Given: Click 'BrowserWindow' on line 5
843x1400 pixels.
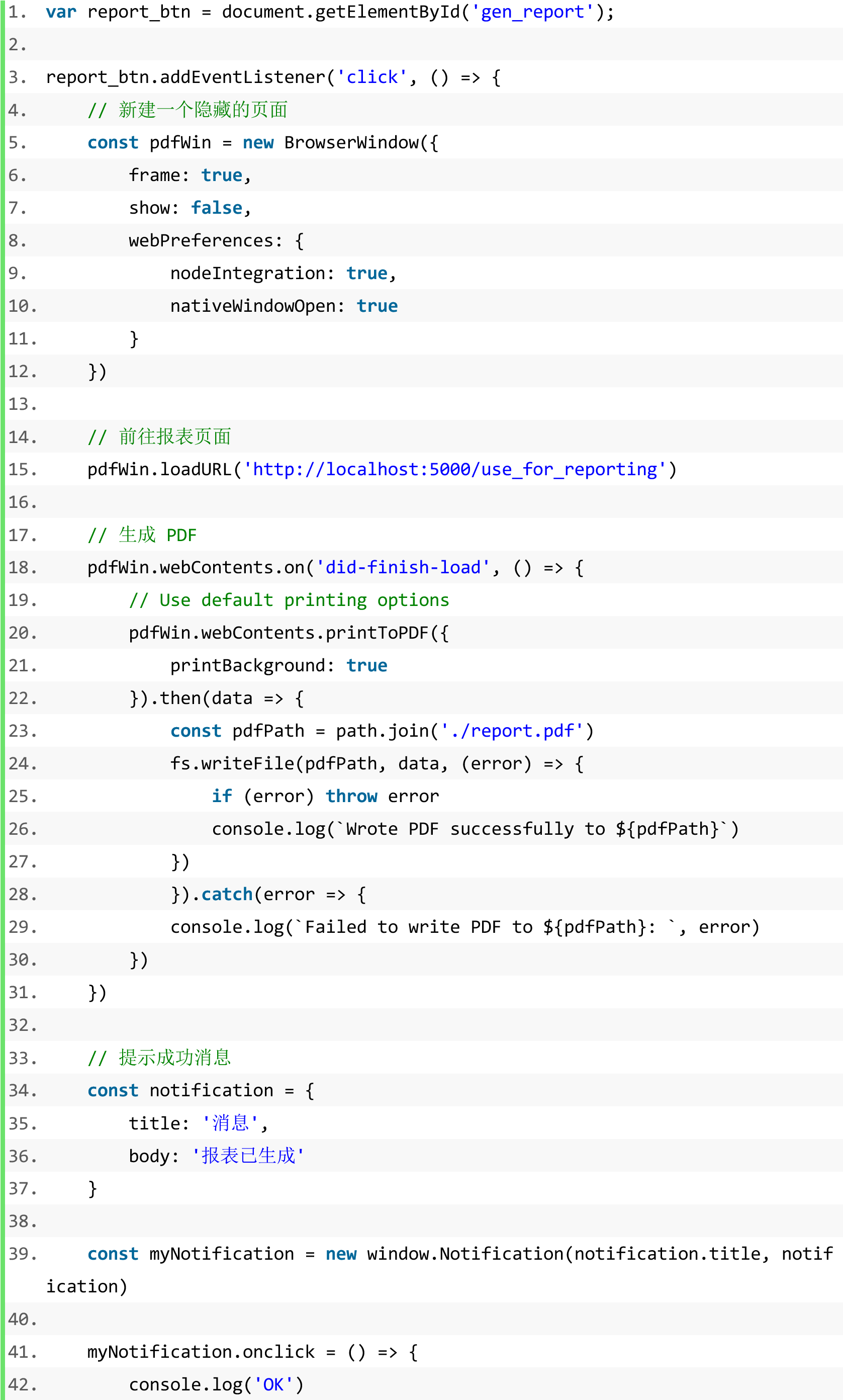Looking at the screenshot, I should tap(352, 143).
